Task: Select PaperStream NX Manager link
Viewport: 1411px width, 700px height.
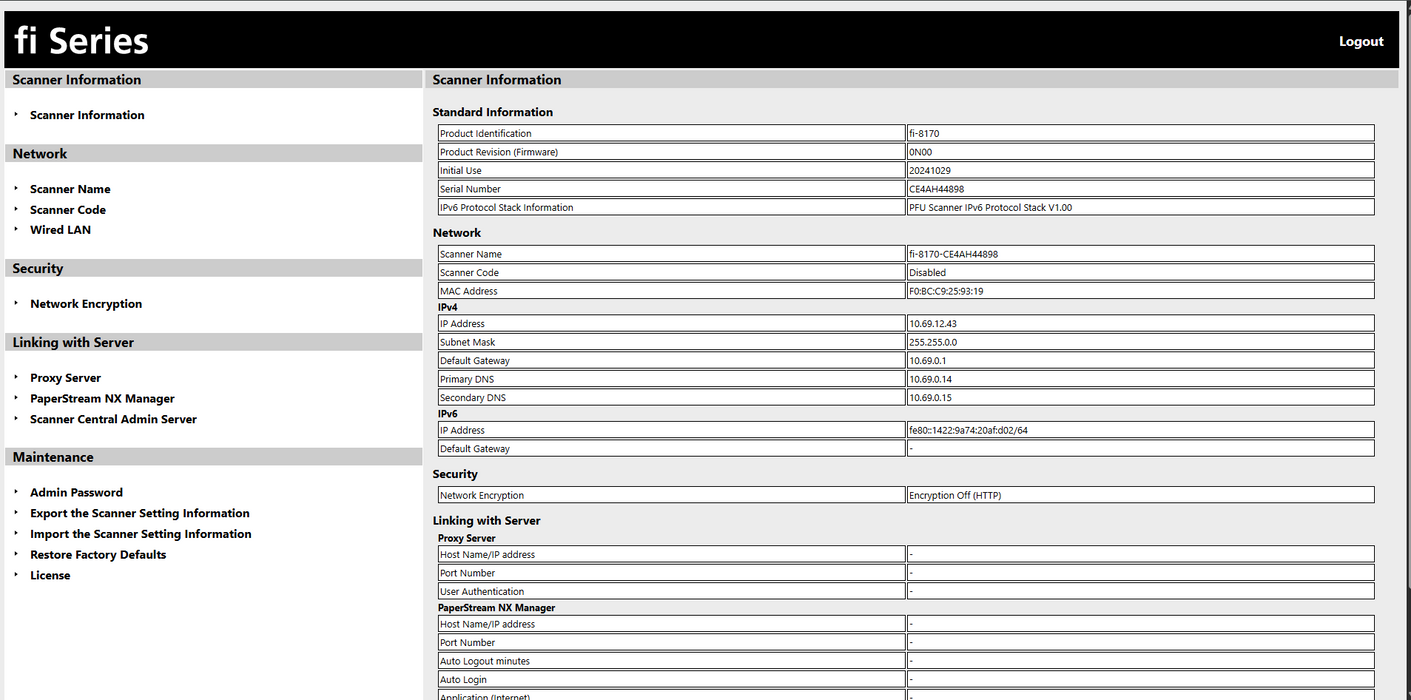Action: click(x=102, y=398)
